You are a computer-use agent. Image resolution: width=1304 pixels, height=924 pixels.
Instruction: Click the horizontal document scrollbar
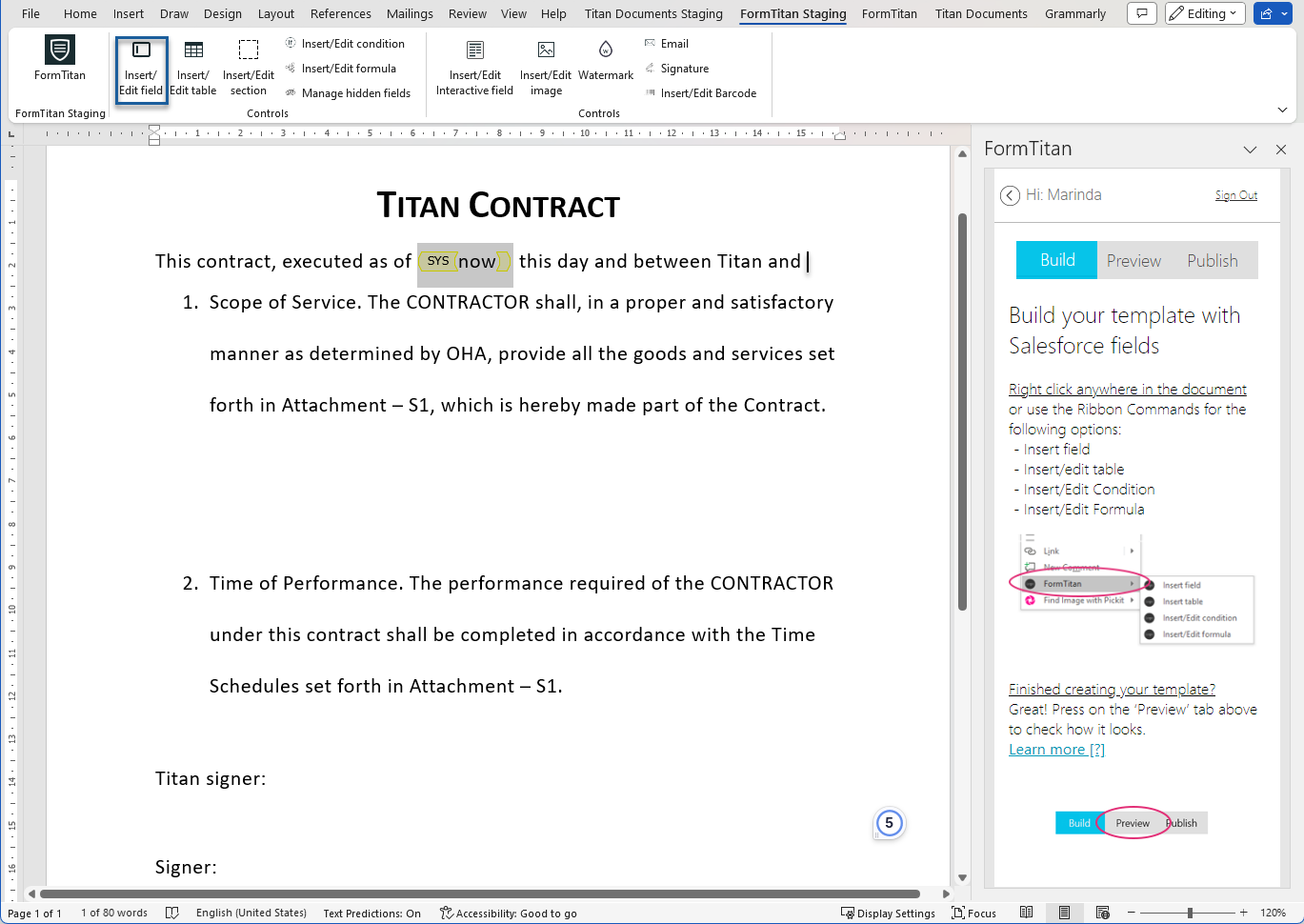(480, 894)
